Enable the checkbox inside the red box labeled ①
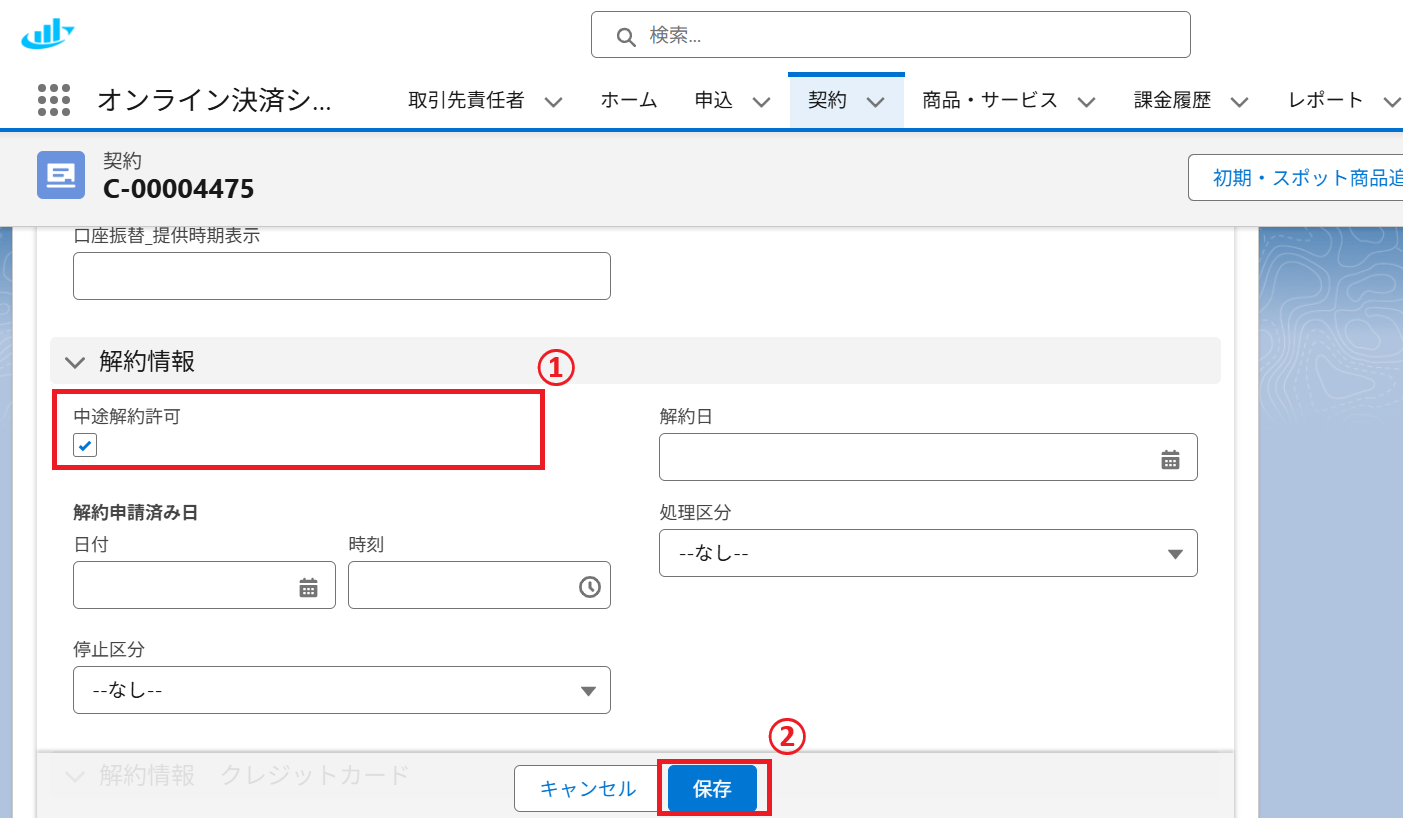Image resolution: width=1403 pixels, height=818 pixels. pyautogui.click(x=84, y=444)
